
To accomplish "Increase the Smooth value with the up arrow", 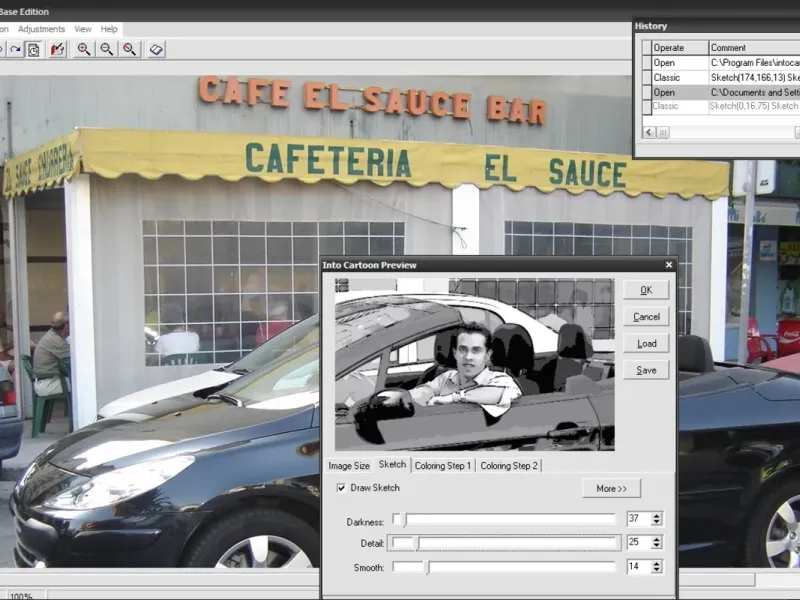I will tap(657, 563).
